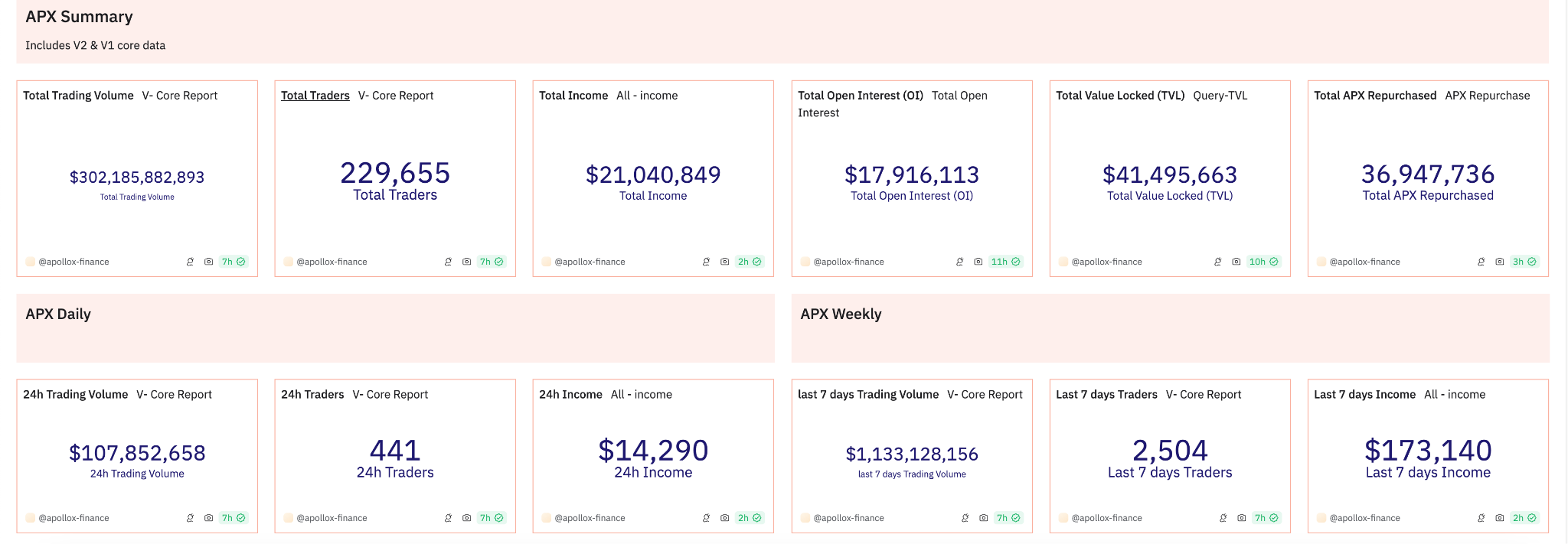
Task: Click refresh icon on Last 7 days Traders card
Action: tap(1223, 518)
